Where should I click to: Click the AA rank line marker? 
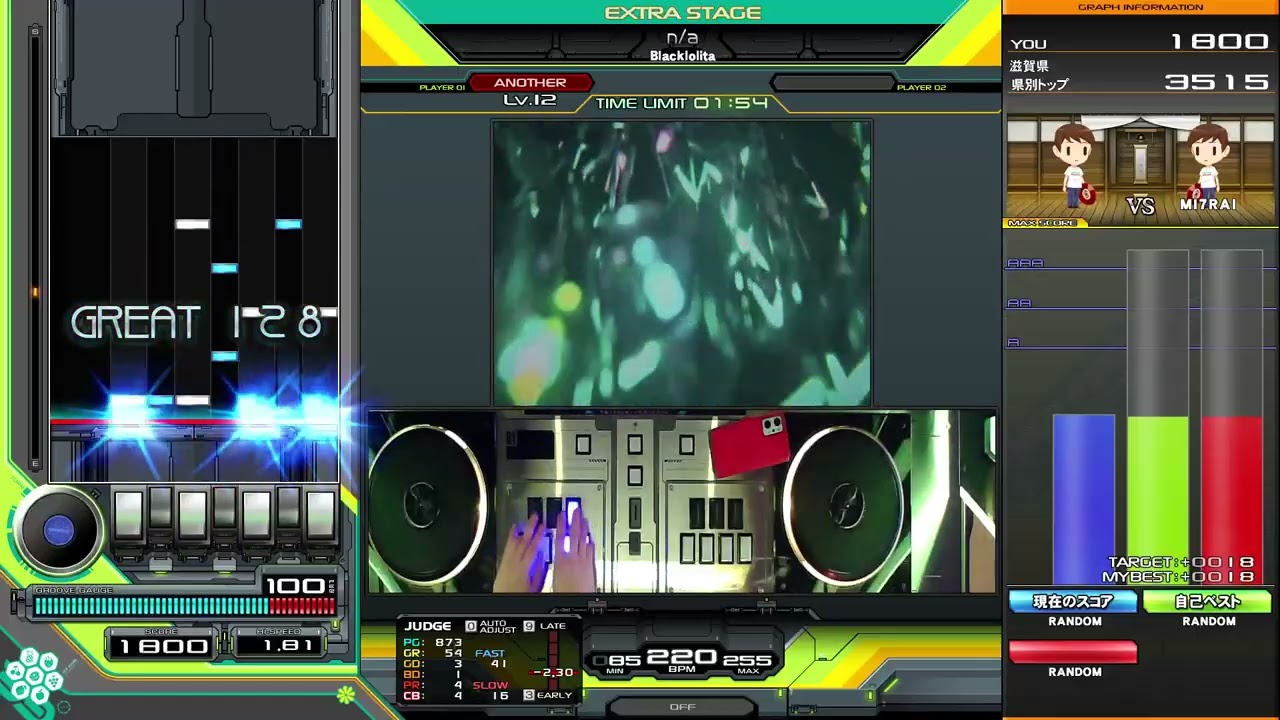pos(1018,303)
